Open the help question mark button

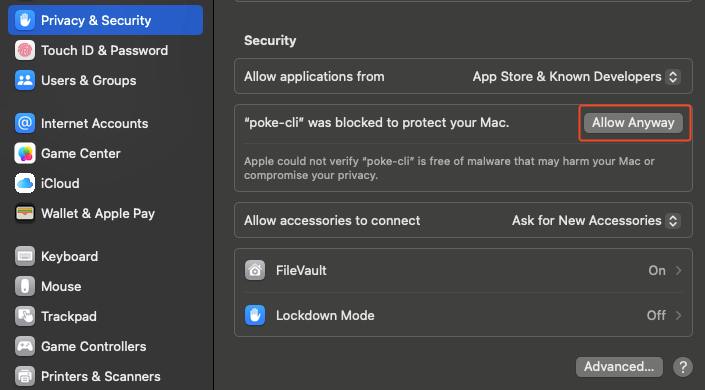tap(683, 367)
